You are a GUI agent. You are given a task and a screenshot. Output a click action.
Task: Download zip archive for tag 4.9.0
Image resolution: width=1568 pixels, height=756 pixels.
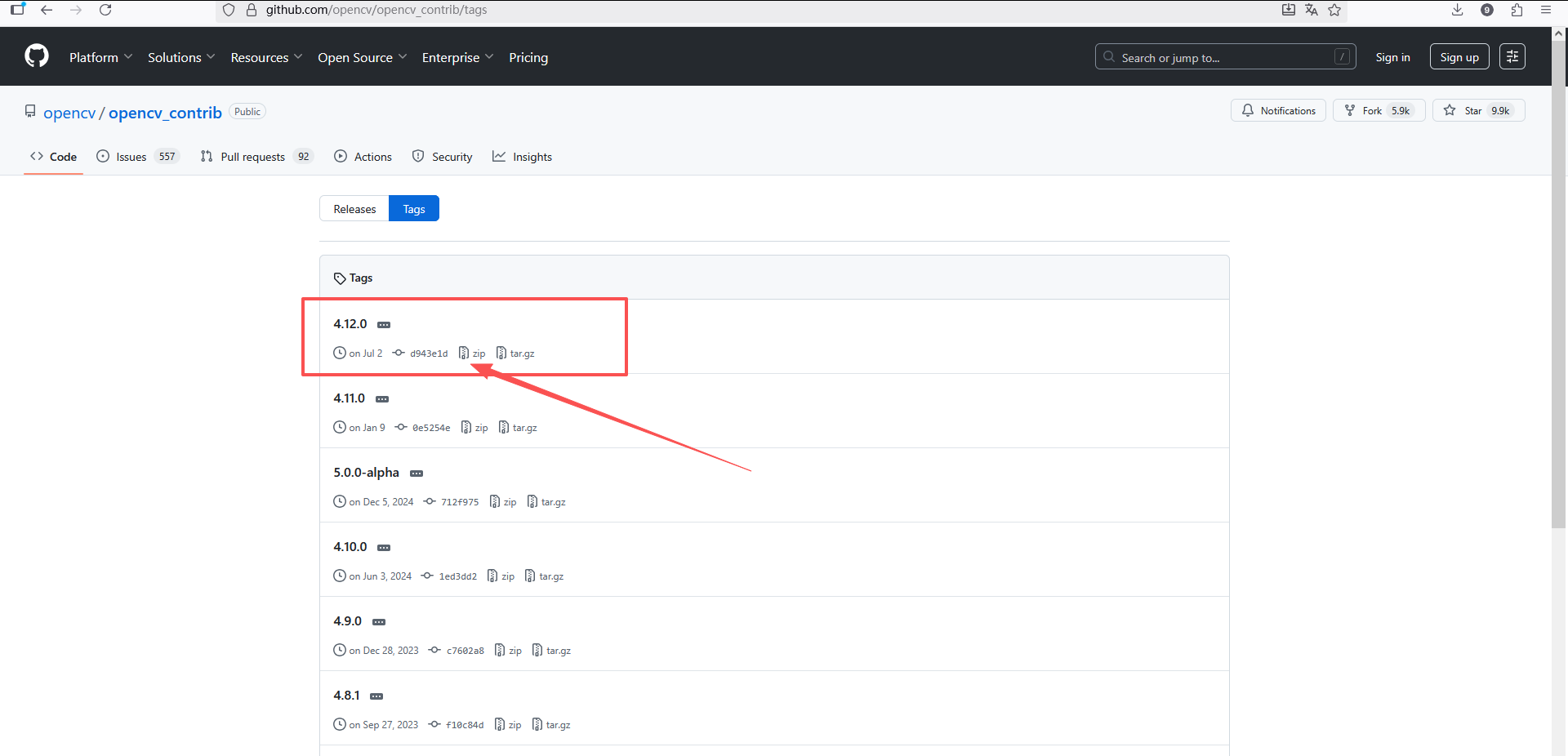tap(508, 651)
